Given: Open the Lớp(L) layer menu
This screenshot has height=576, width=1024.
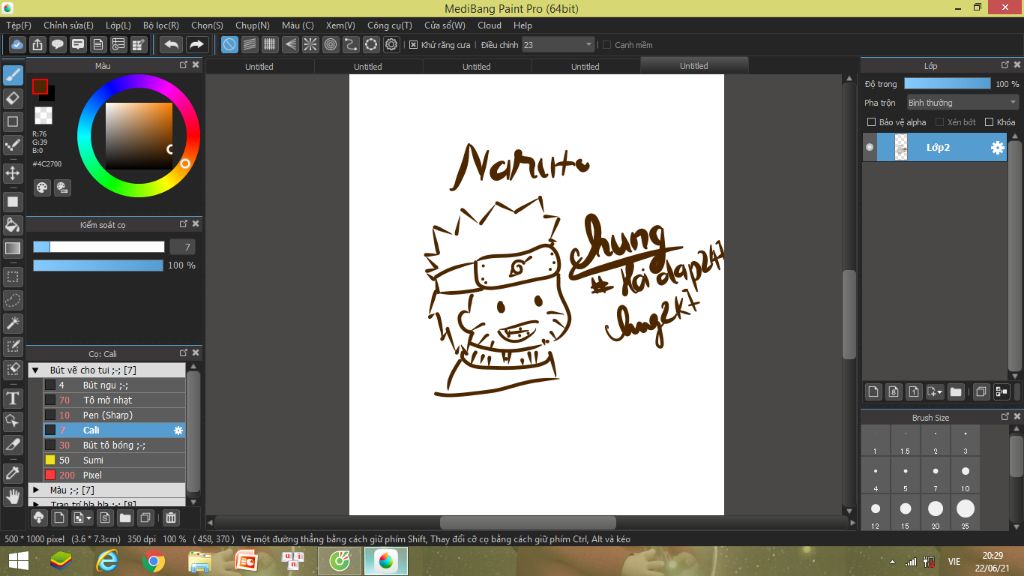Looking at the screenshot, I should pos(118,25).
